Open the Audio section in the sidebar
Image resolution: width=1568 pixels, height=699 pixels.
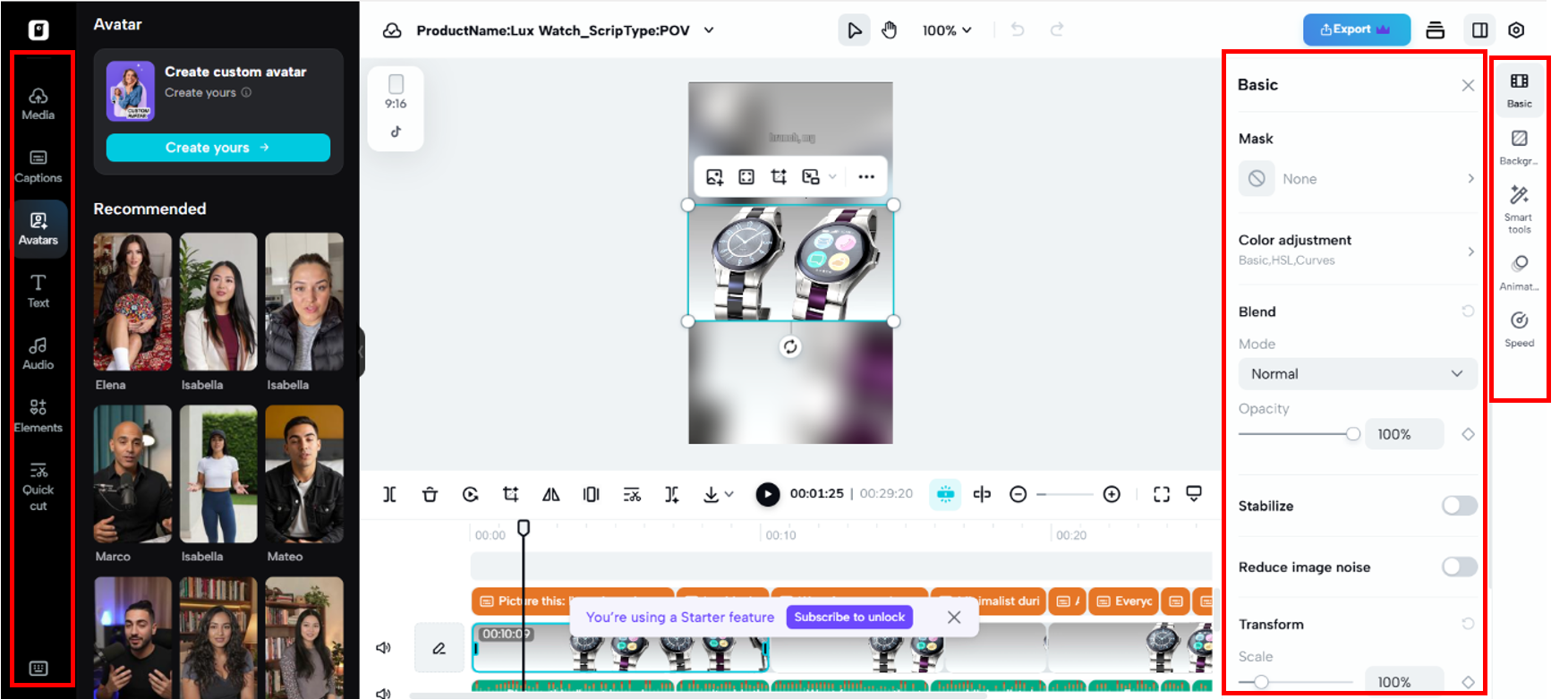(x=38, y=354)
